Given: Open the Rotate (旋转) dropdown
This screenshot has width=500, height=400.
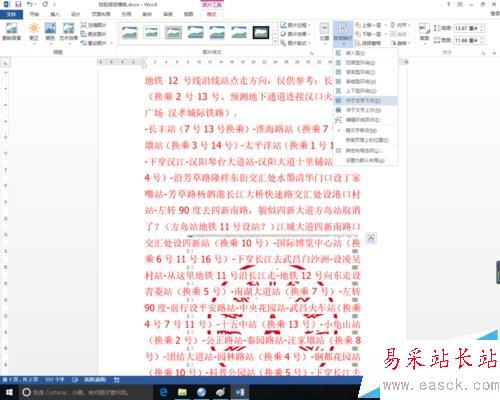Looking at the screenshot, I should click(x=400, y=43).
